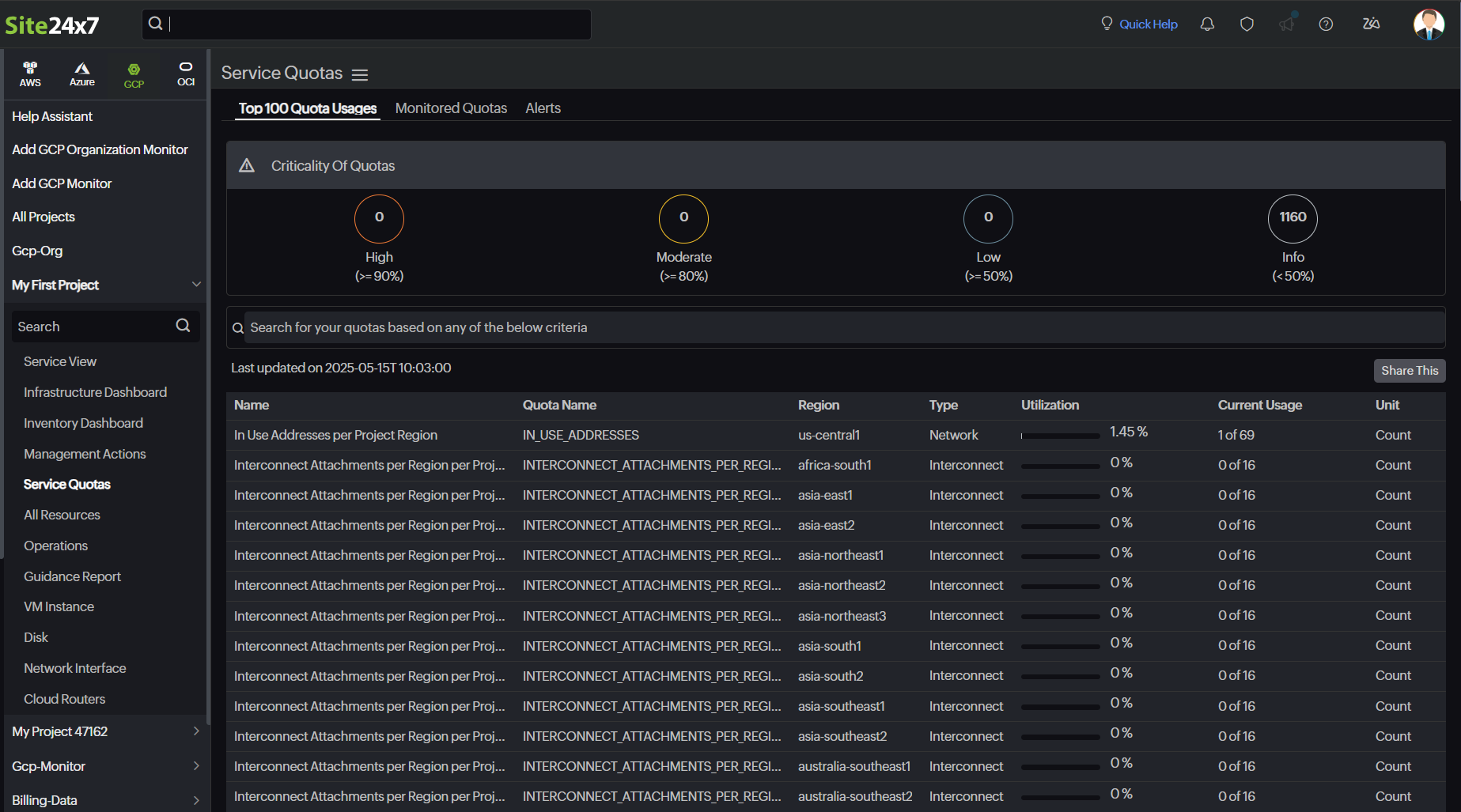Click the us-central1 utilization progress bar
This screenshot has width=1461, height=812.
pos(1060,436)
